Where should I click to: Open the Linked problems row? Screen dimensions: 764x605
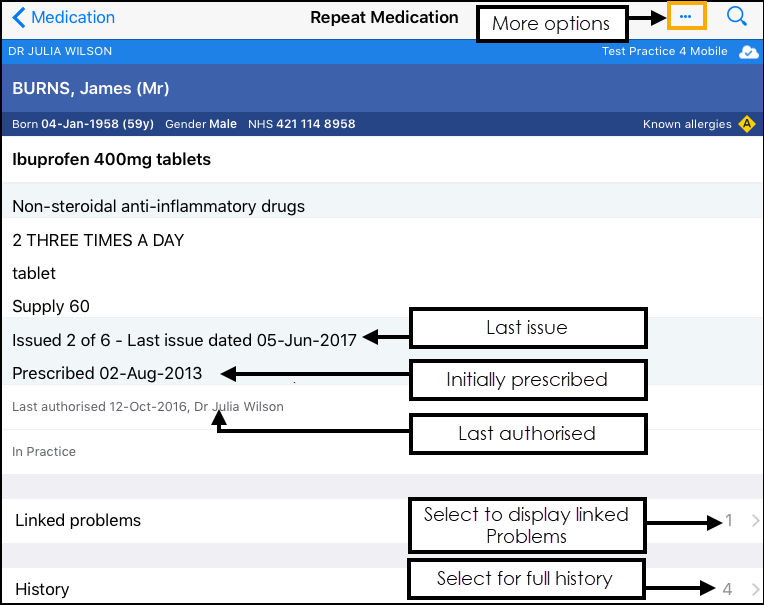(x=78, y=520)
